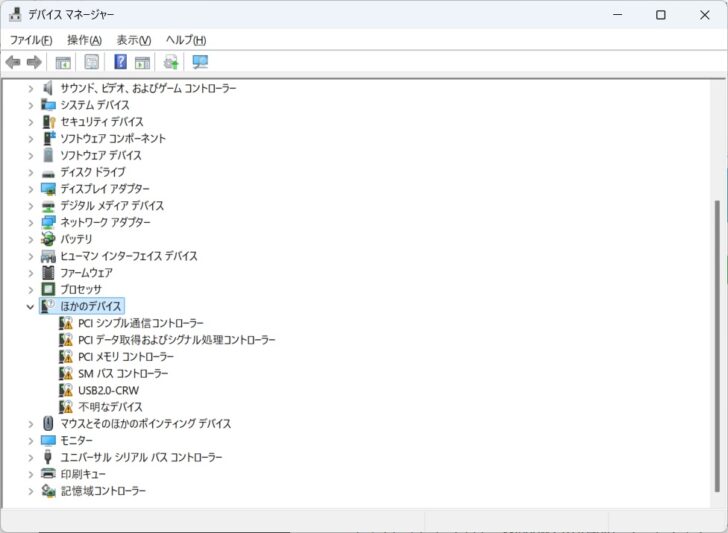Viewport: 728px width, 533px height.
Task: Open the 表示(V) menu
Action: click(133, 40)
